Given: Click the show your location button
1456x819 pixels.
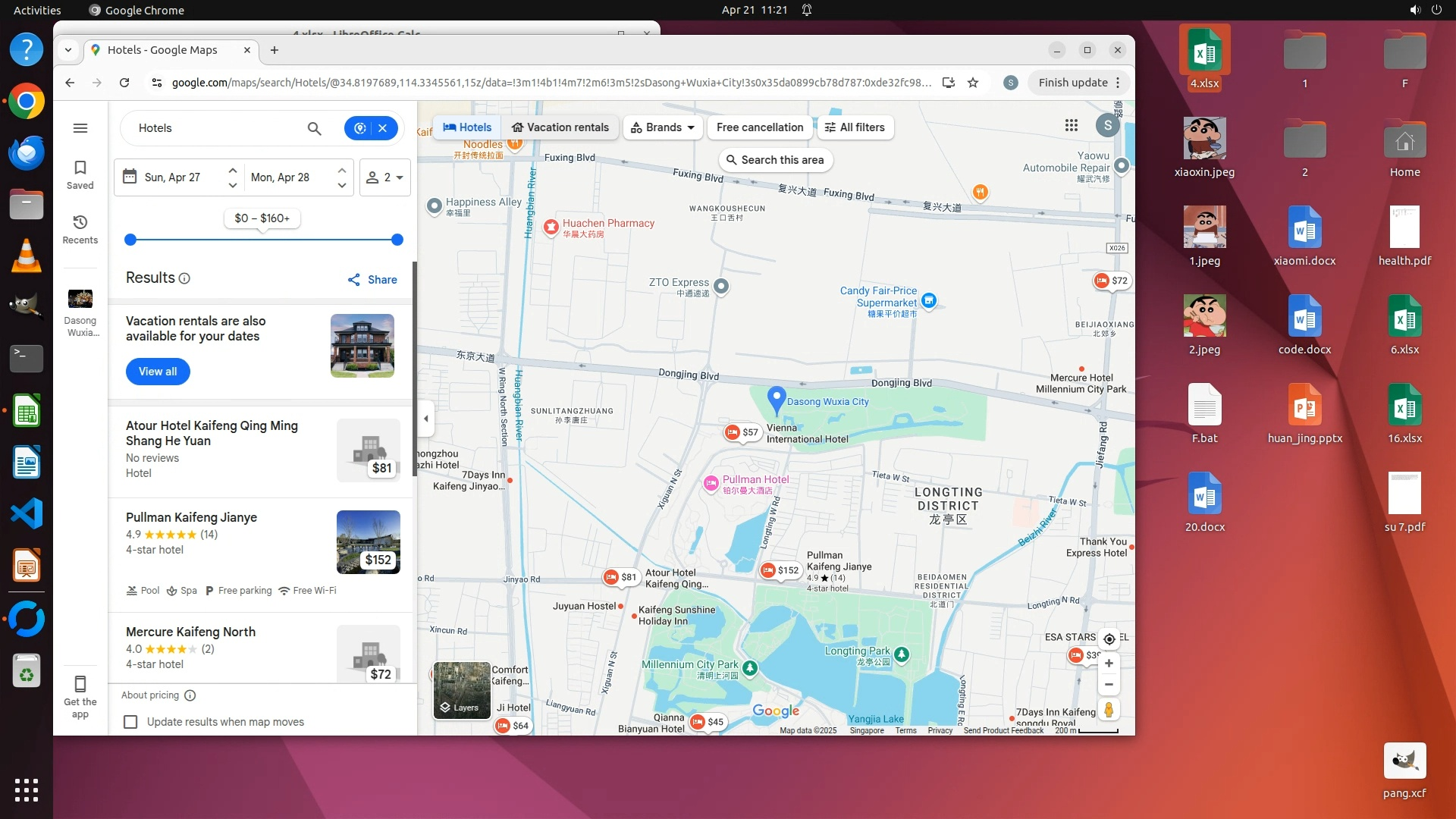Looking at the screenshot, I should tap(1109, 639).
